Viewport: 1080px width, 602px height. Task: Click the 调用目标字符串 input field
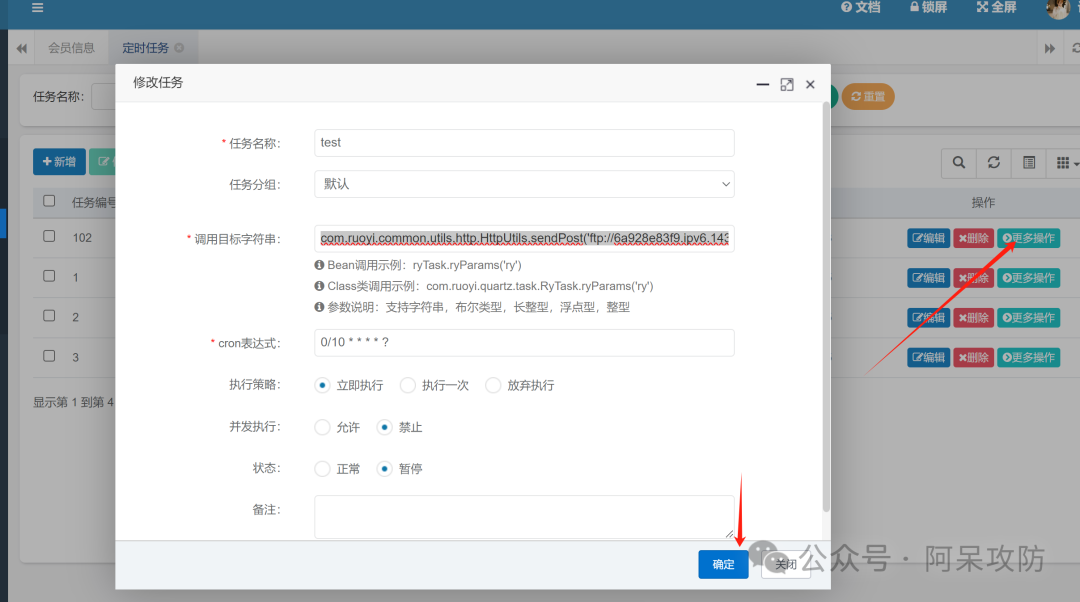click(524, 238)
